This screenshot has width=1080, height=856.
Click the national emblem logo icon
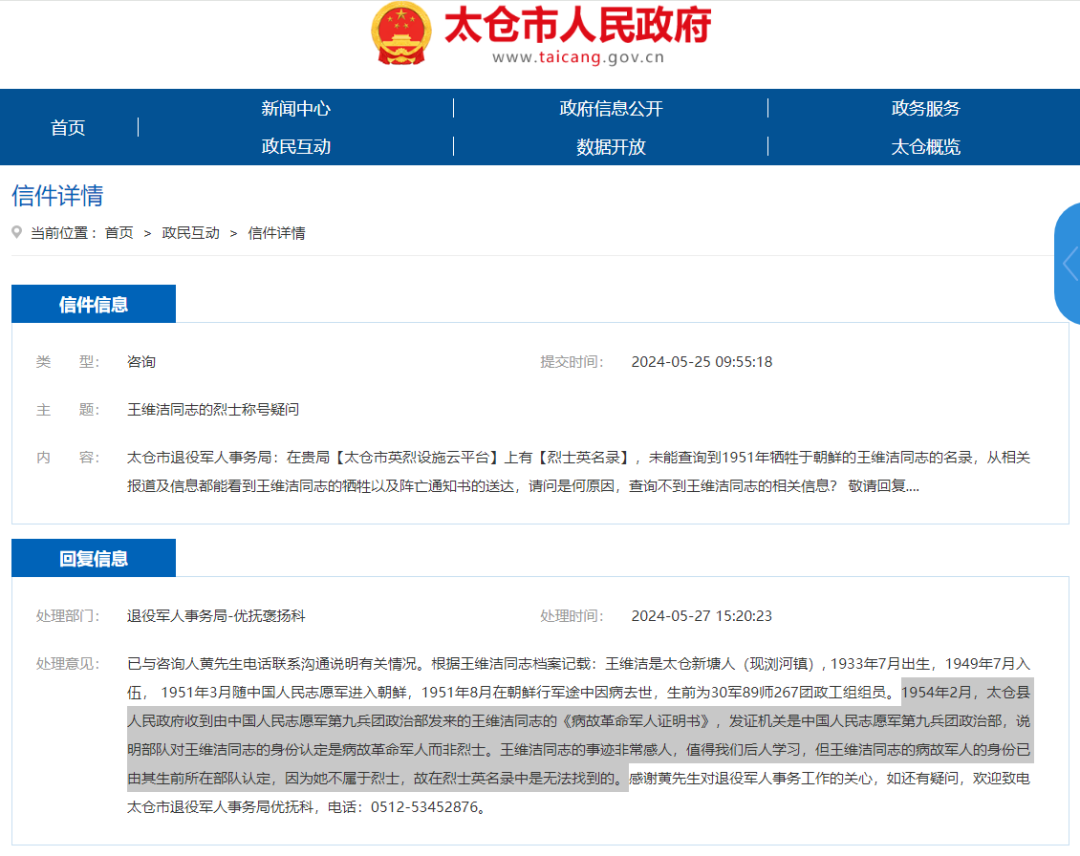coord(401,34)
